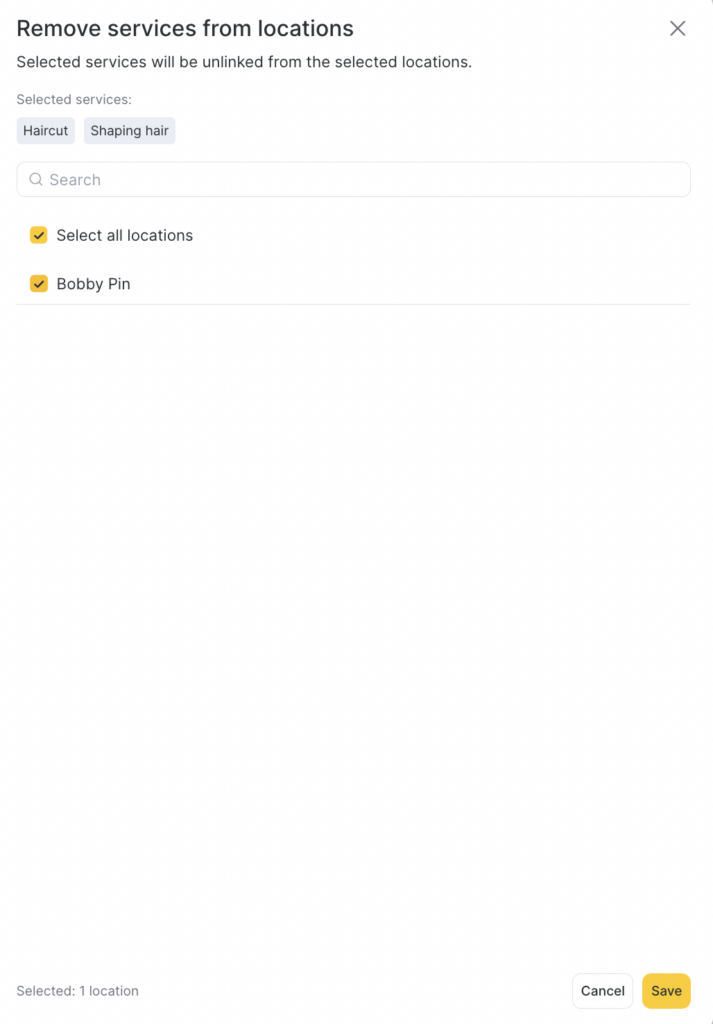The width and height of the screenshot is (713, 1024).
Task: Click the checkmark beside Bobby Pin
Action: 39,284
